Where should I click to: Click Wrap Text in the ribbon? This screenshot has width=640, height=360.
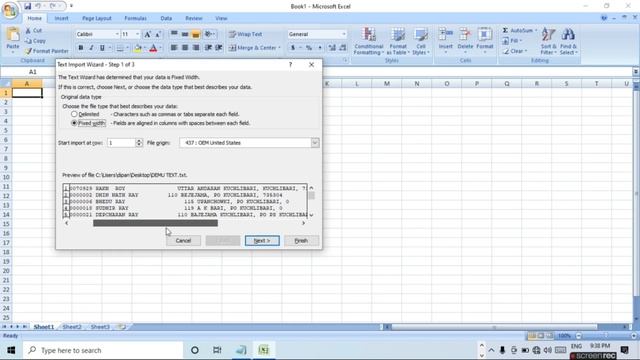(245, 34)
